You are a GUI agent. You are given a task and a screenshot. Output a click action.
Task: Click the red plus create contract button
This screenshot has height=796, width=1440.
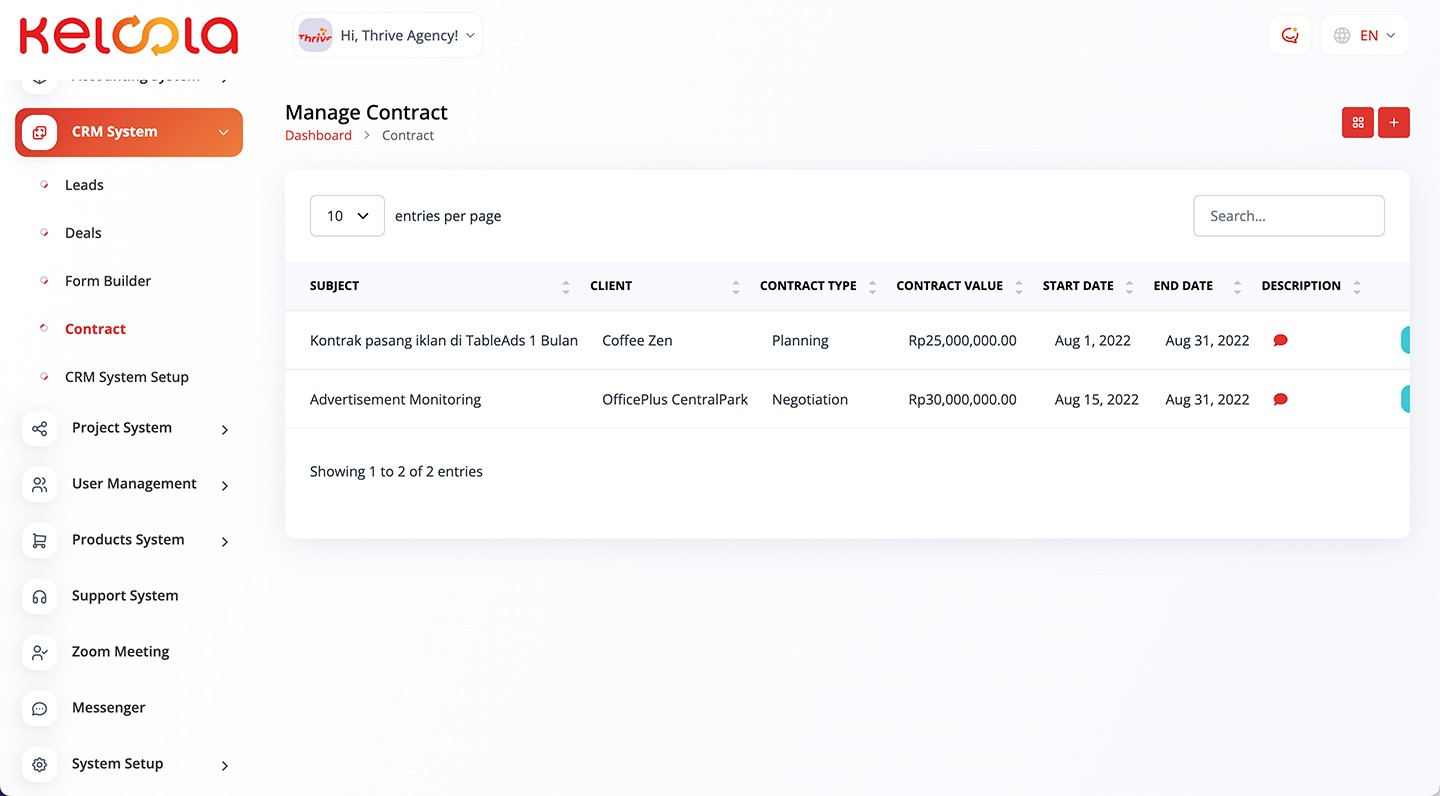pyautogui.click(x=1394, y=122)
